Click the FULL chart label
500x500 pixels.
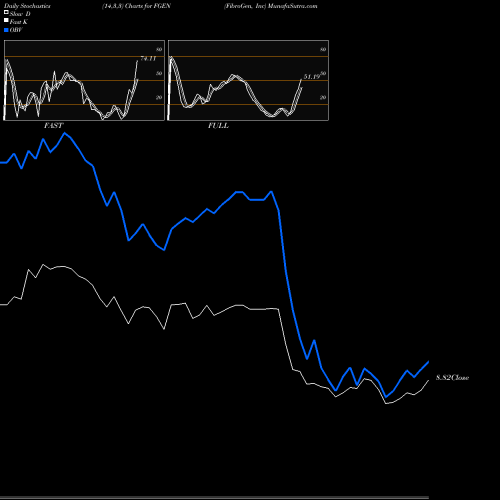coord(218,126)
